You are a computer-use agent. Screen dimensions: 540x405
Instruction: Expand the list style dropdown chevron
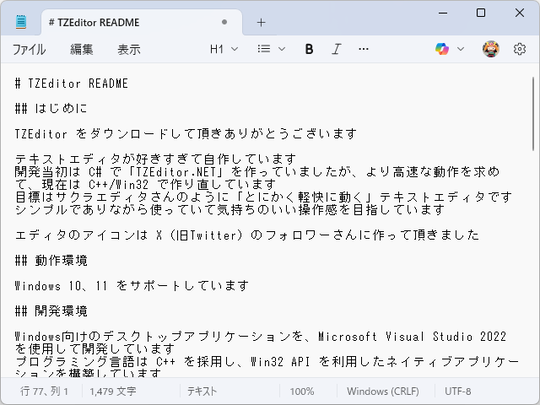282,49
